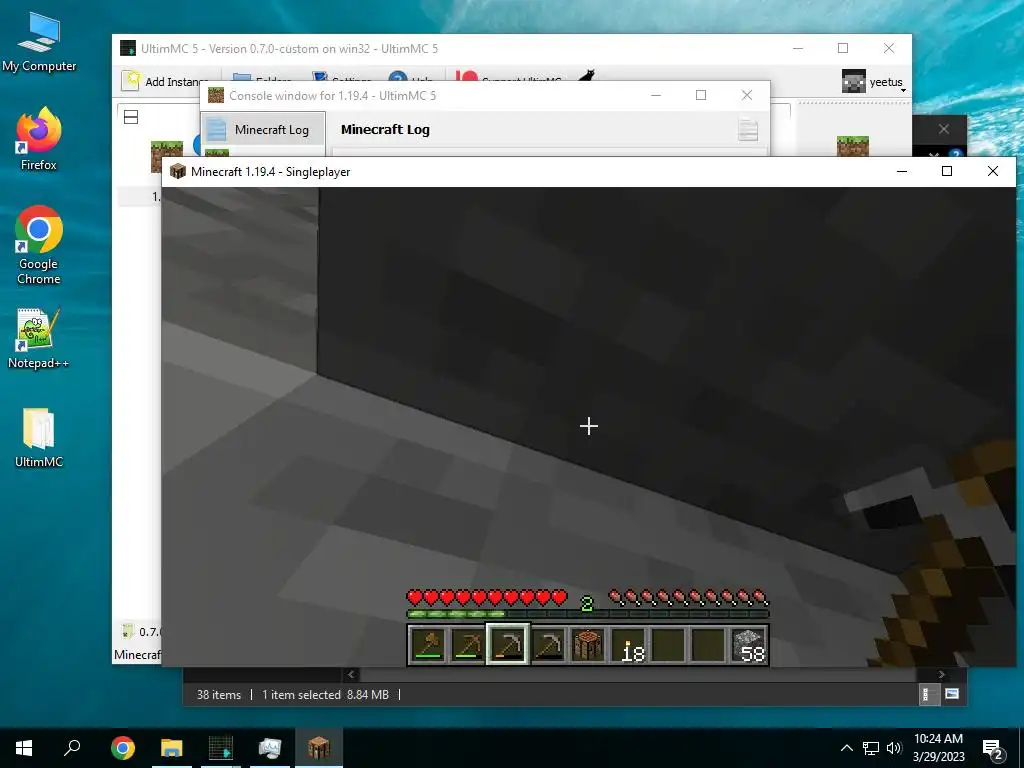
Task: Switch to UltimMC taskbar icon
Action: pyautogui.click(x=221, y=748)
